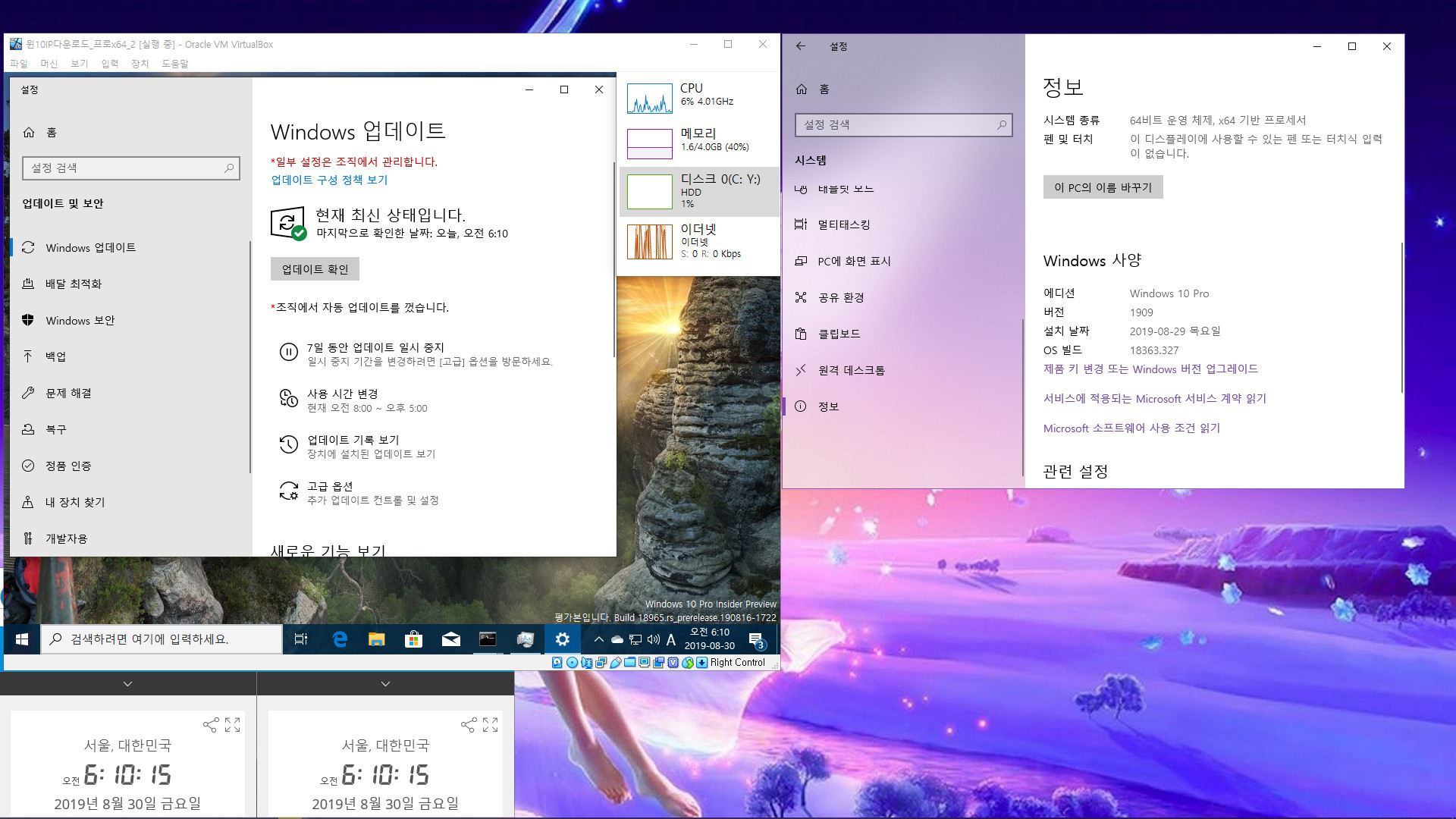This screenshot has height=819, width=1456.
Task: Click 이 PC의 이름 바꾸기 button
Action: (x=1103, y=187)
